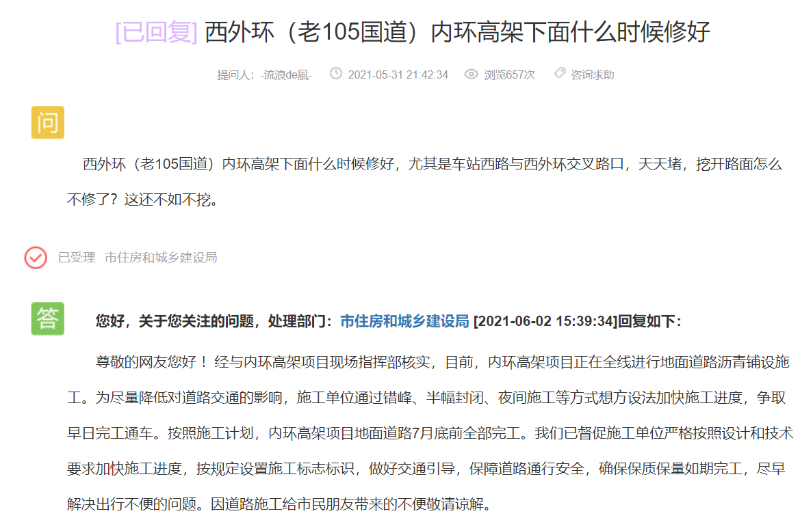The height and width of the screenshot is (520, 800).
Task: Click the asker name 提问人: -流浪de風-
Action: 264,75
